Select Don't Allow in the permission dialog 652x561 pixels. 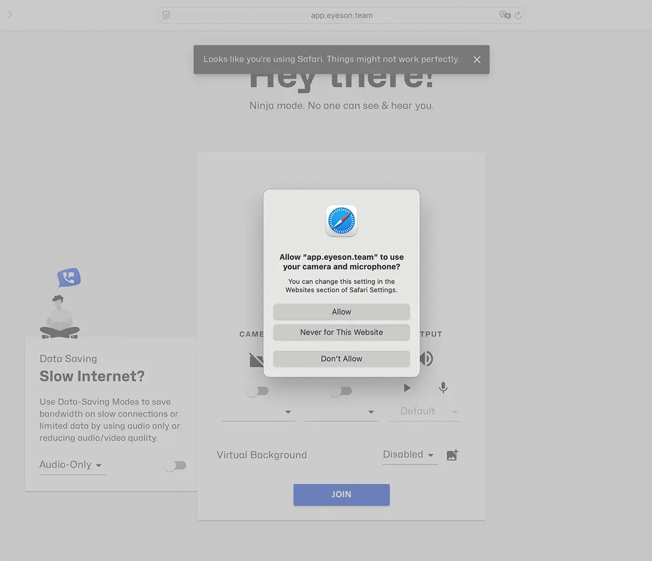tap(341, 359)
